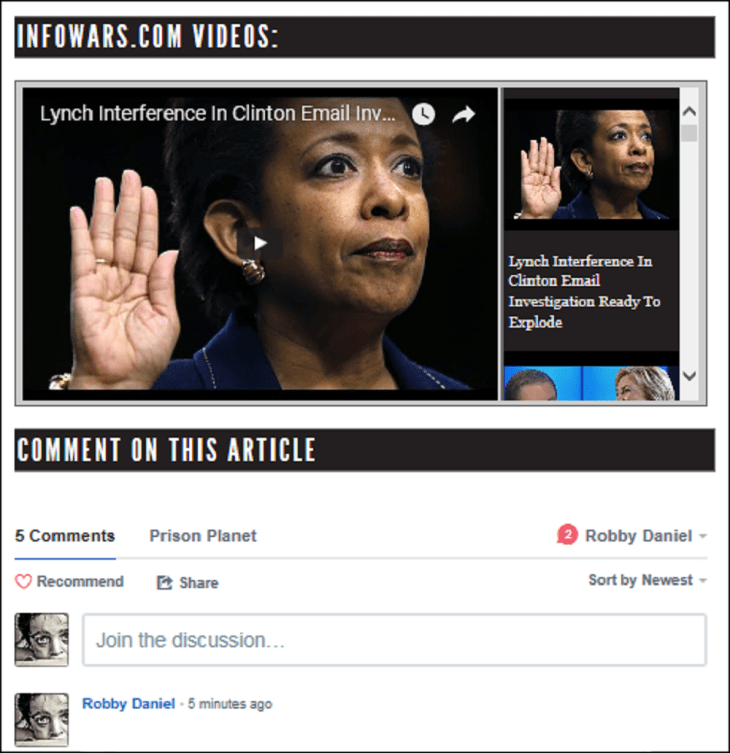Image resolution: width=730 pixels, height=753 pixels.
Task: Play the Lynch Interference video
Action: 259,242
